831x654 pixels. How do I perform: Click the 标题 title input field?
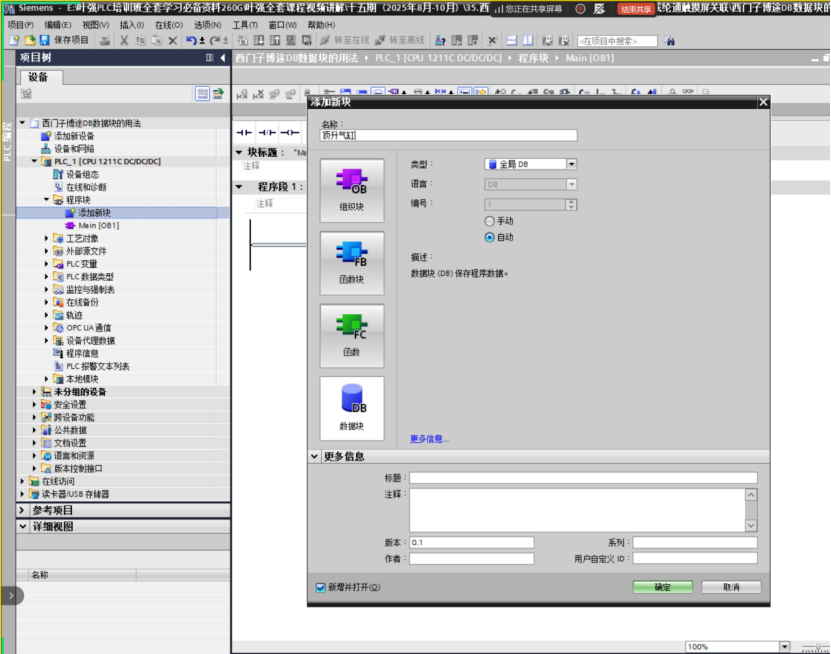pos(583,478)
